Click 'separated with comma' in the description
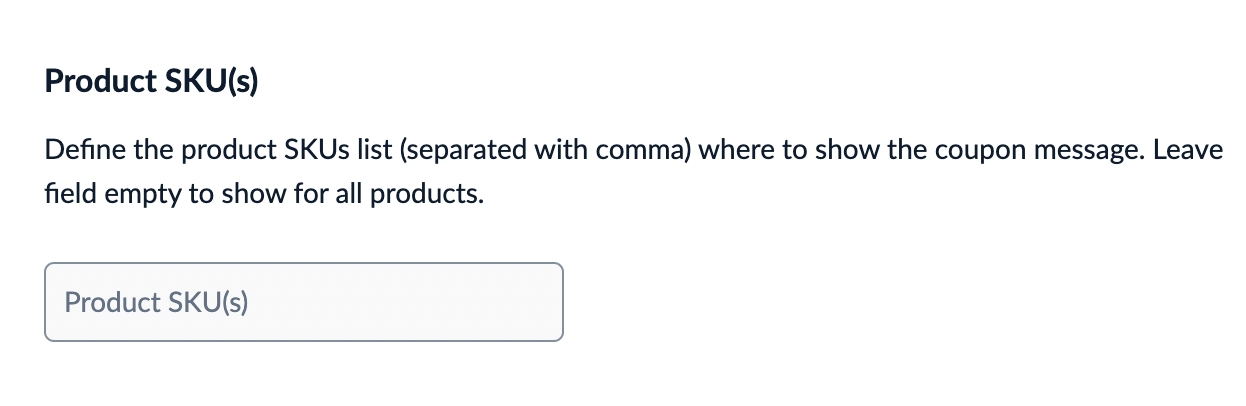 [549, 151]
